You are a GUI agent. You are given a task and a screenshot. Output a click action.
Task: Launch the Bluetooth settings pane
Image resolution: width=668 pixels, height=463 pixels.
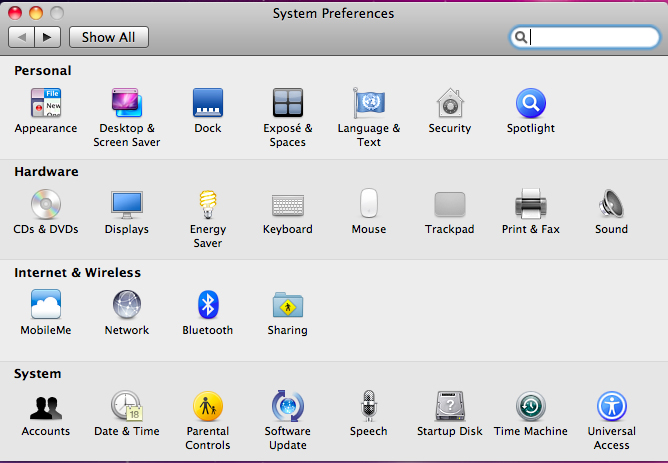click(207, 305)
